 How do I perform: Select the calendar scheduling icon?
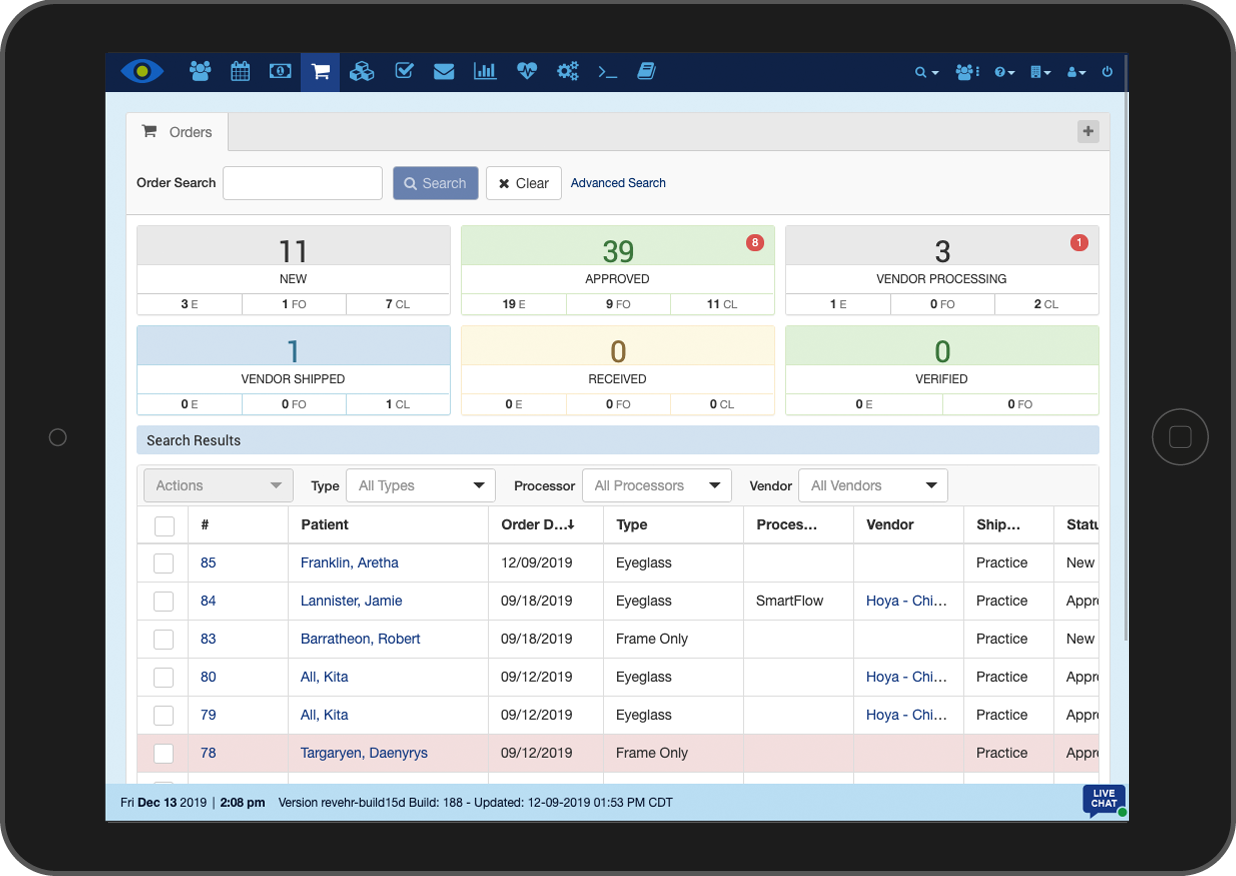(x=240, y=71)
